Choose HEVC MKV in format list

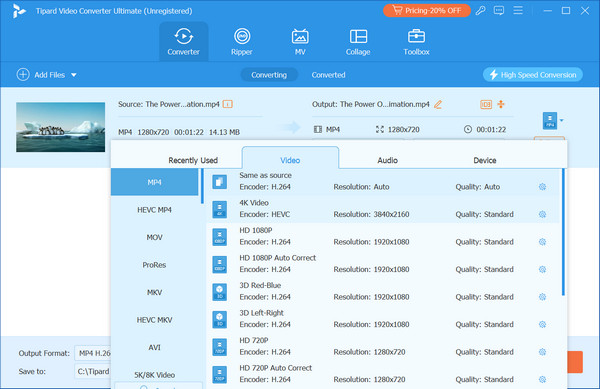(x=155, y=320)
